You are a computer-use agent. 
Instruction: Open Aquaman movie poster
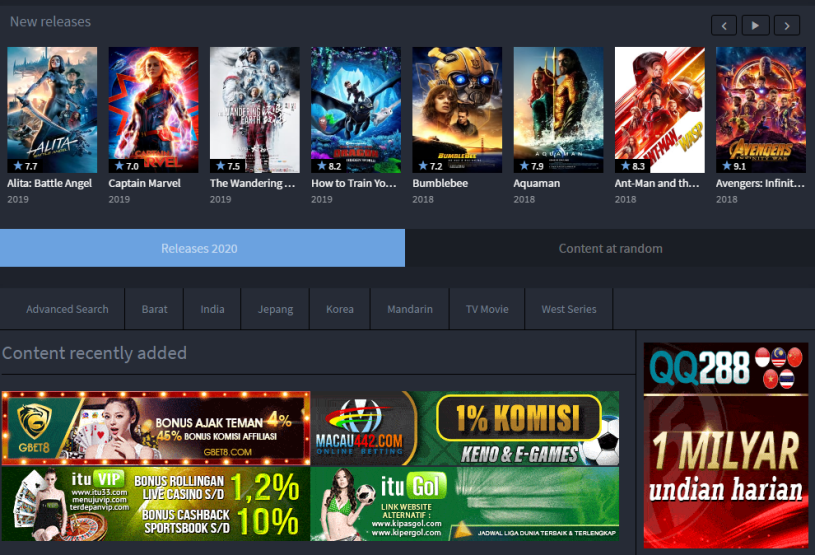(558, 110)
